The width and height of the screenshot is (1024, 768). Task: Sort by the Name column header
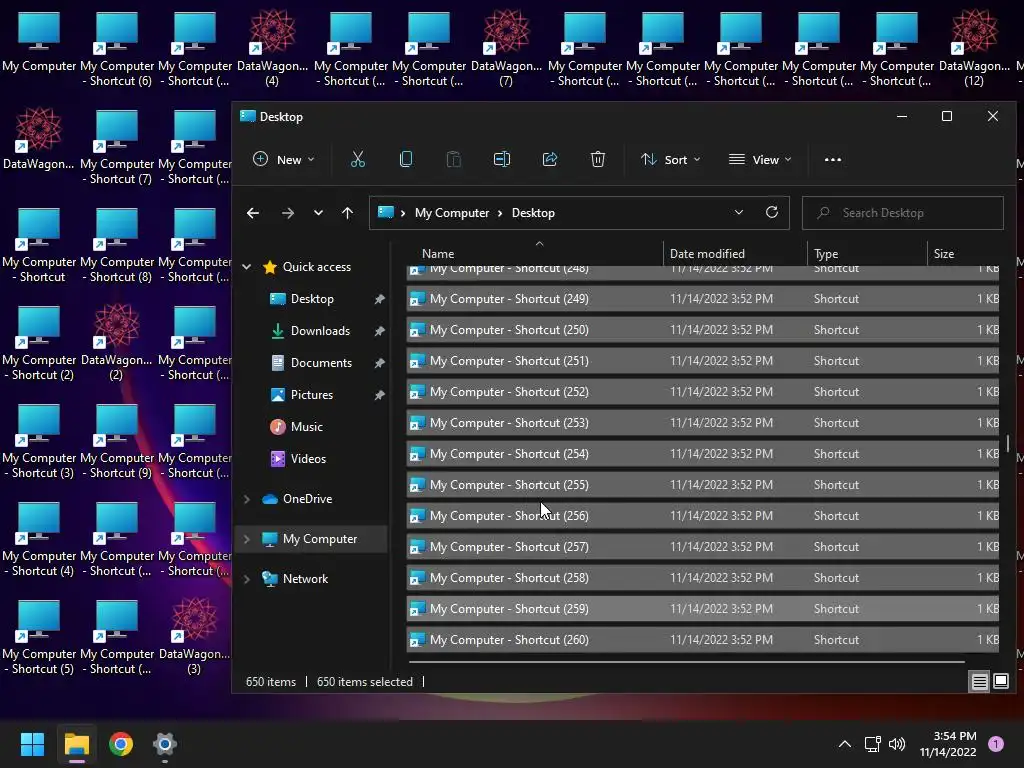point(534,253)
